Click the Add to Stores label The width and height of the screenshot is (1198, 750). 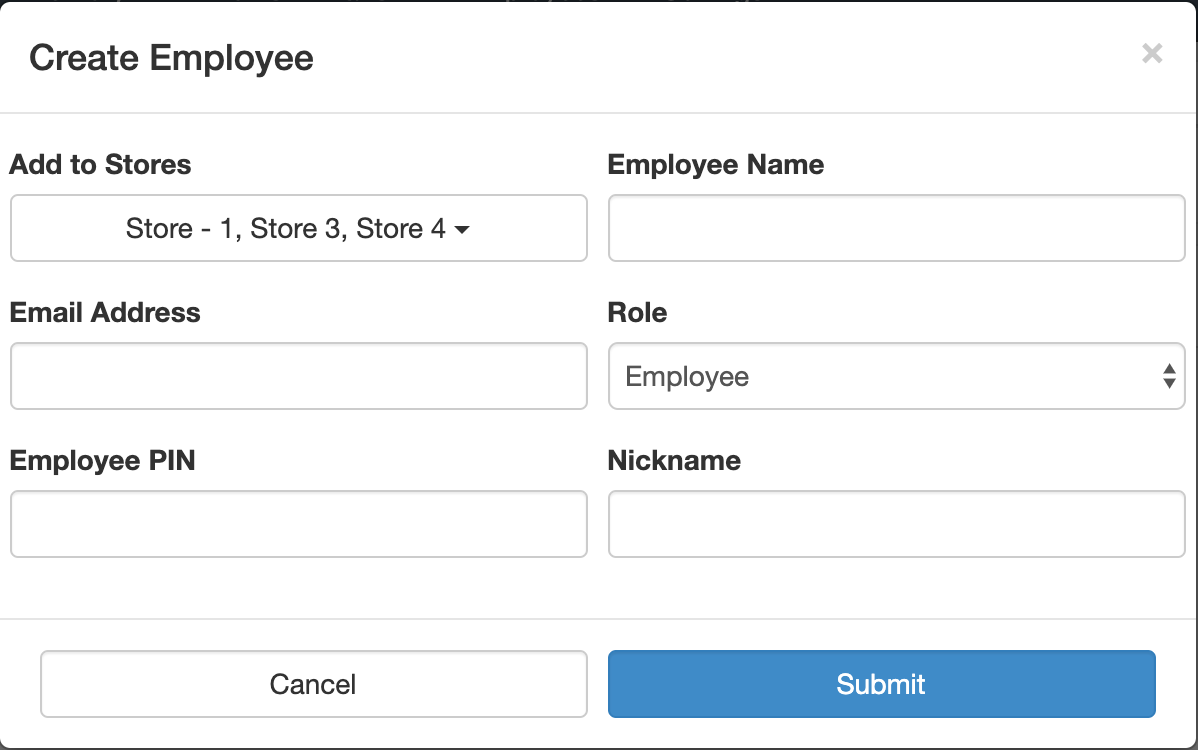(x=100, y=164)
